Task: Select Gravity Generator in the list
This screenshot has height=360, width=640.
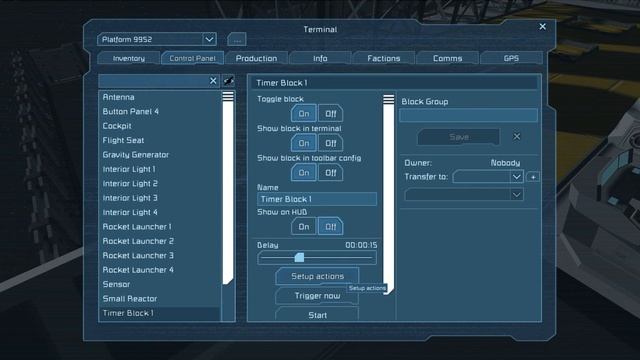Action: (160, 155)
